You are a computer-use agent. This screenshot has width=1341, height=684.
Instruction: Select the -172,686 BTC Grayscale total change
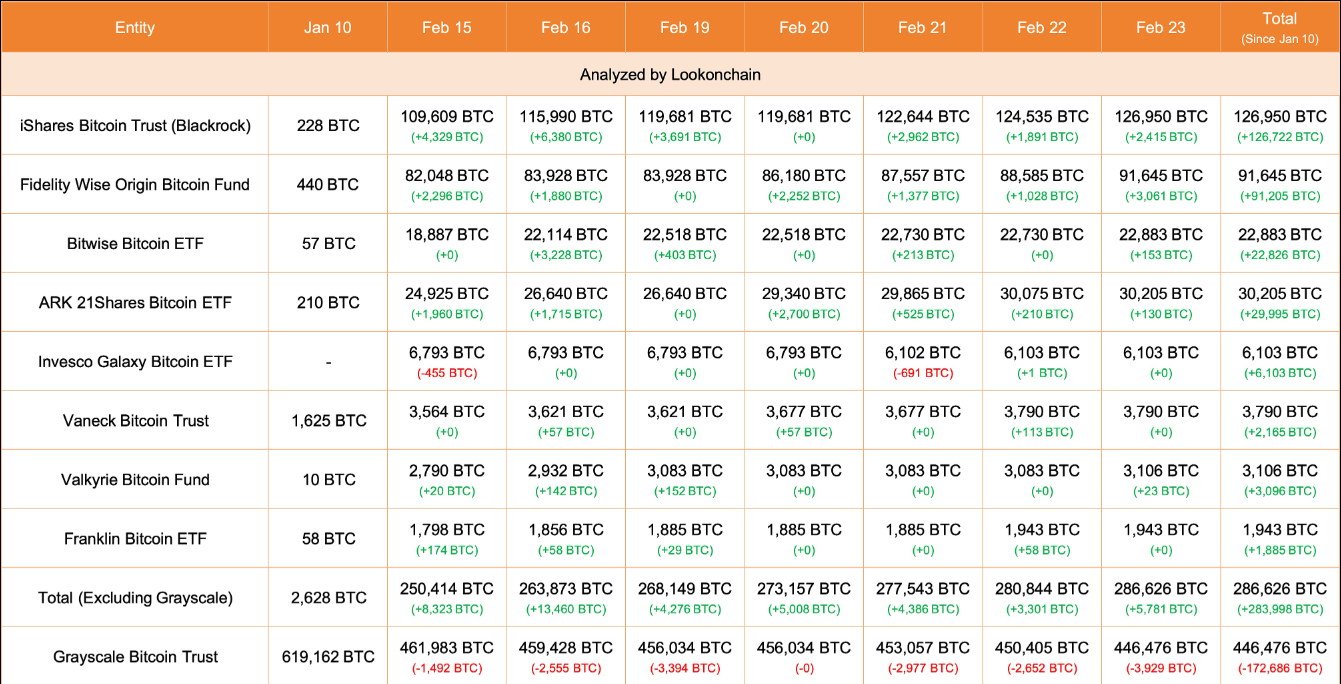point(1280,668)
